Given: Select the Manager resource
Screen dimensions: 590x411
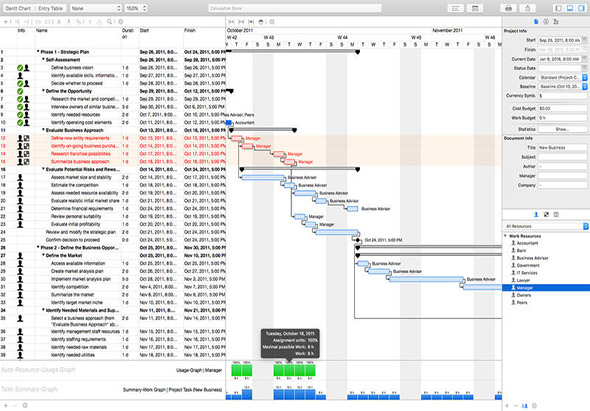Looking at the screenshot, I should (x=546, y=288).
